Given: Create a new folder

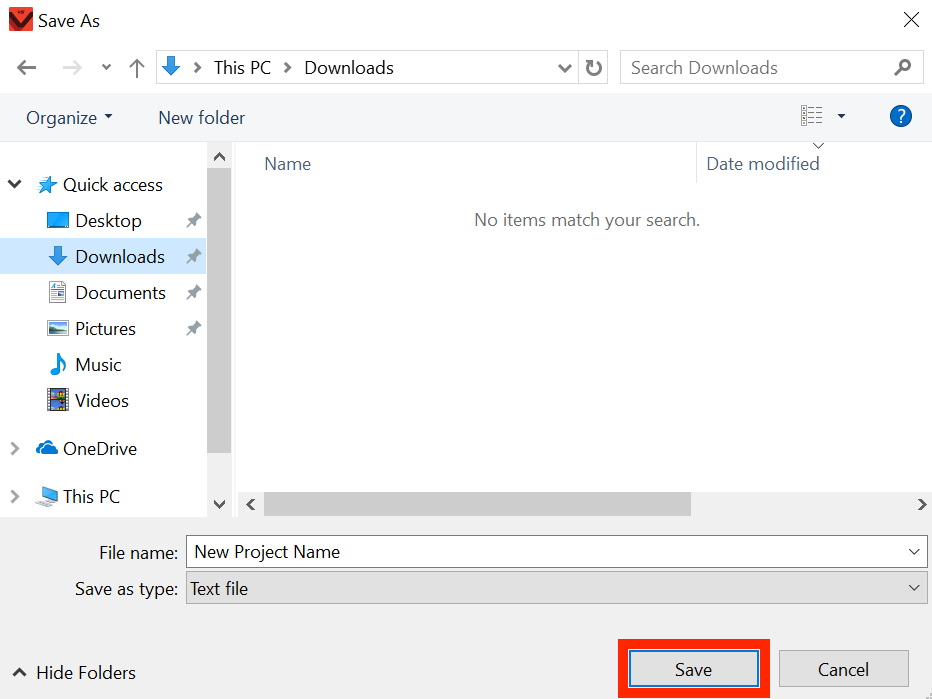Looking at the screenshot, I should [x=201, y=117].
